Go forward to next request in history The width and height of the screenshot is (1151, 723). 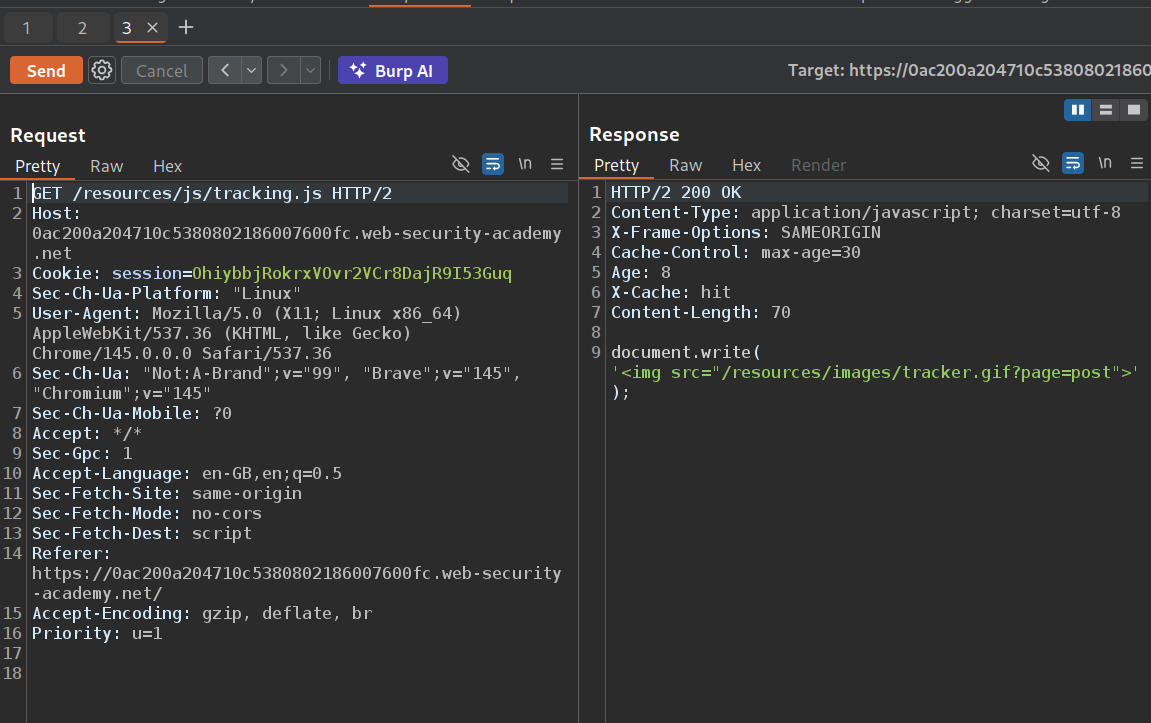pyautogui.click(x=284, y=70)
